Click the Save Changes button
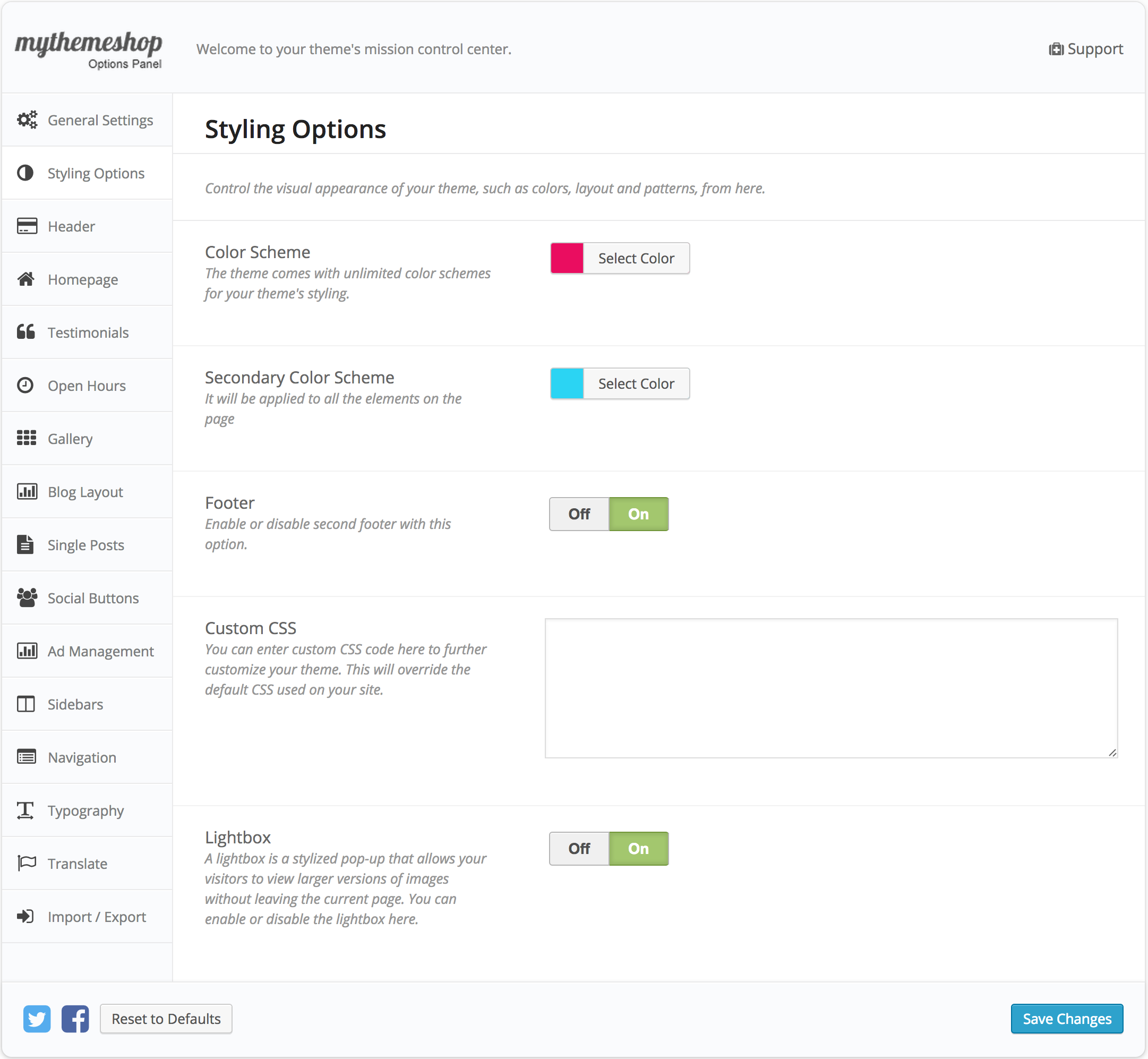Screen dimensions: 1148x1059 point(1066,1018)
